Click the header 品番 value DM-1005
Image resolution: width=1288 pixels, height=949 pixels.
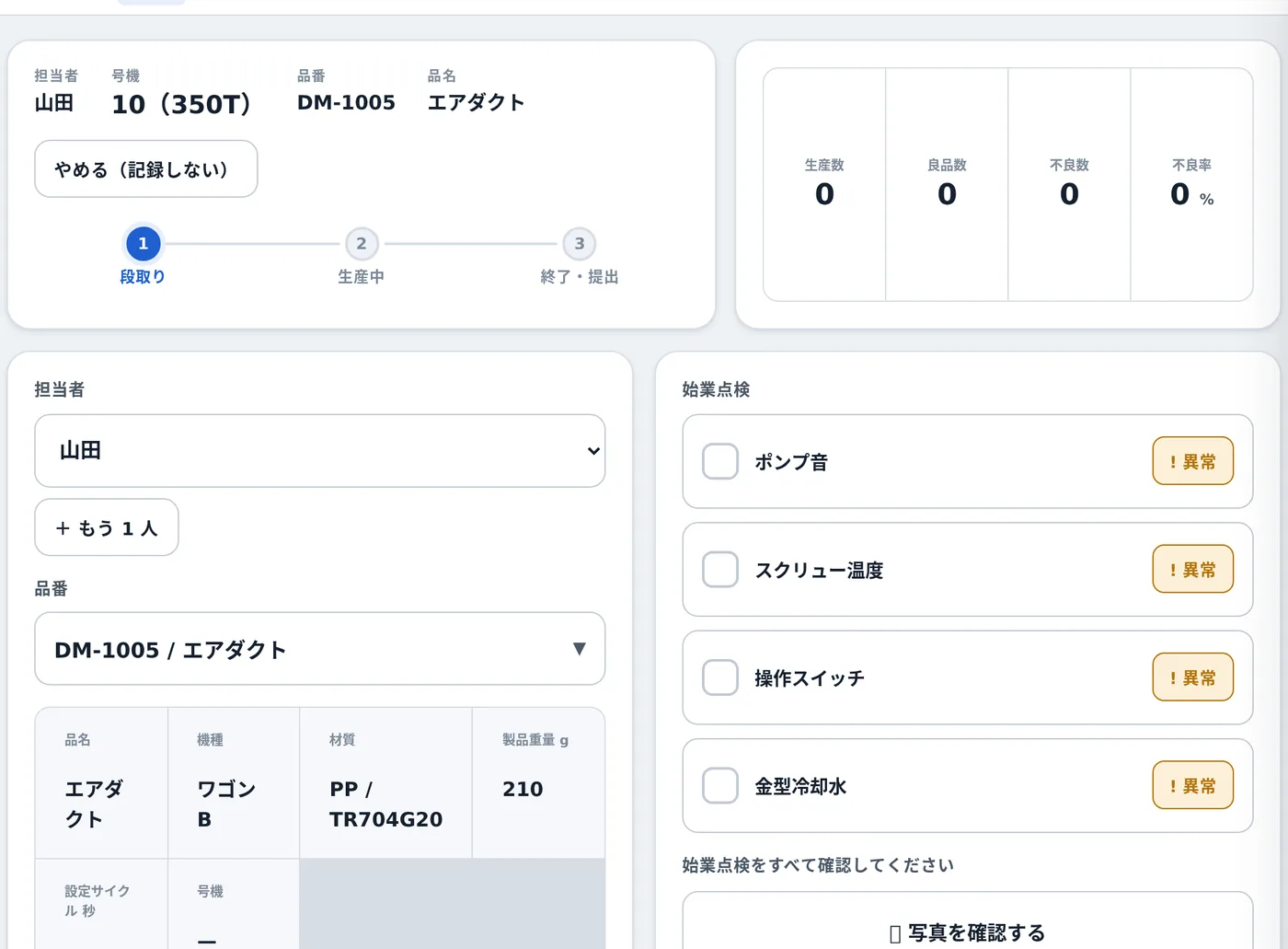click(346, 102)
